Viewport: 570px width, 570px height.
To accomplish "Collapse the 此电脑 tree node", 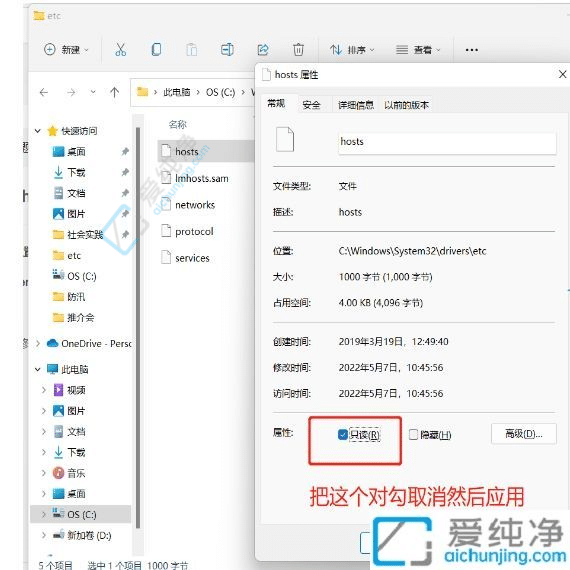I will coord(37,369).
